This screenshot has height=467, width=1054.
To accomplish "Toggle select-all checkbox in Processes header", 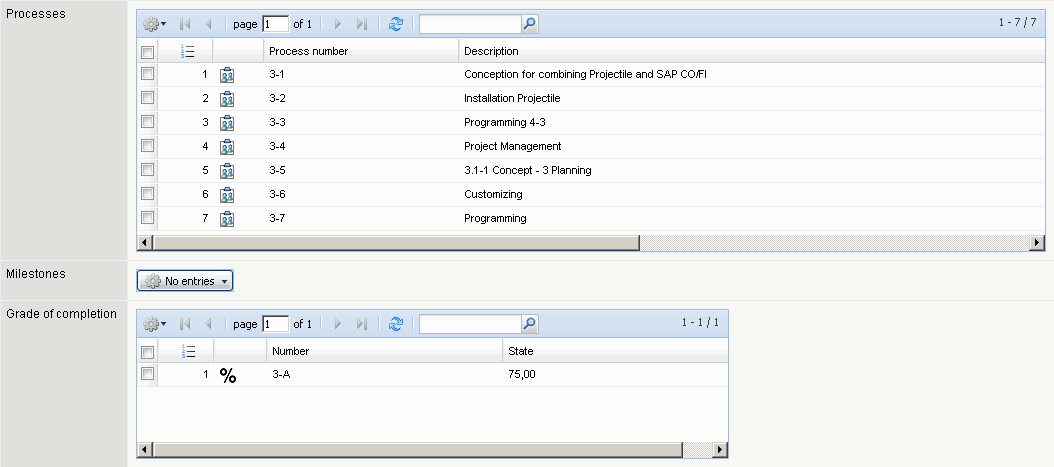I will click(x=147, y=51).
